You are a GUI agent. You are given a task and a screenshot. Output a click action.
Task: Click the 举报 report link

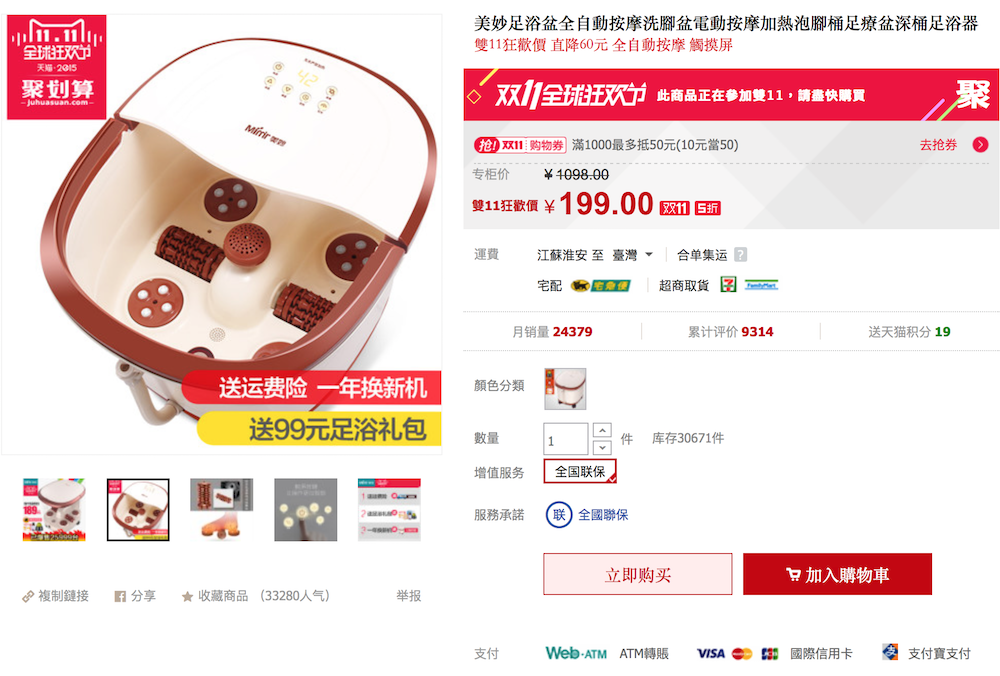pos(408,596)
